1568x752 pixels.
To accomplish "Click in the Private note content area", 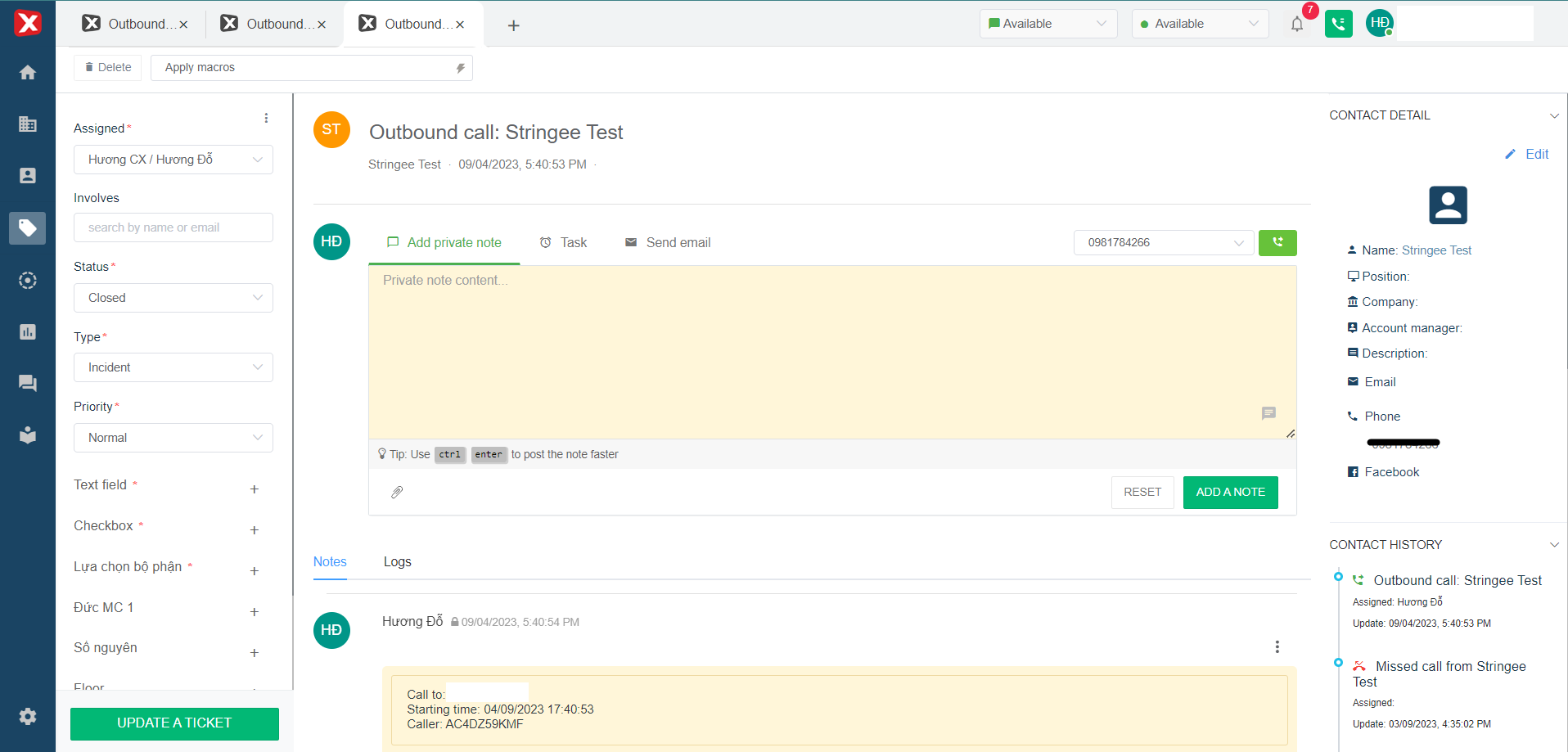I will pos(831,352).
